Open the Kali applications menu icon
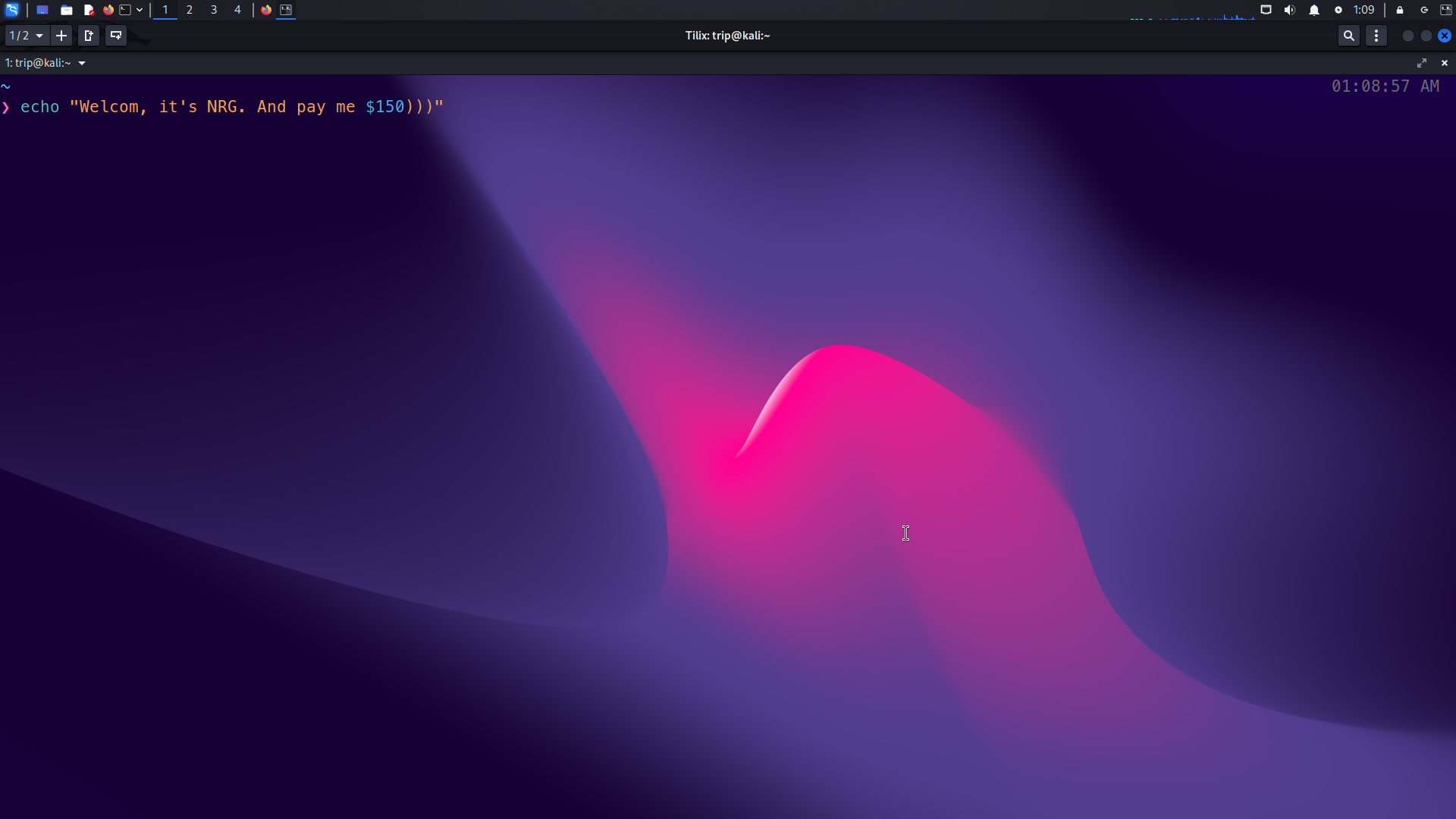 click(12, 10)
